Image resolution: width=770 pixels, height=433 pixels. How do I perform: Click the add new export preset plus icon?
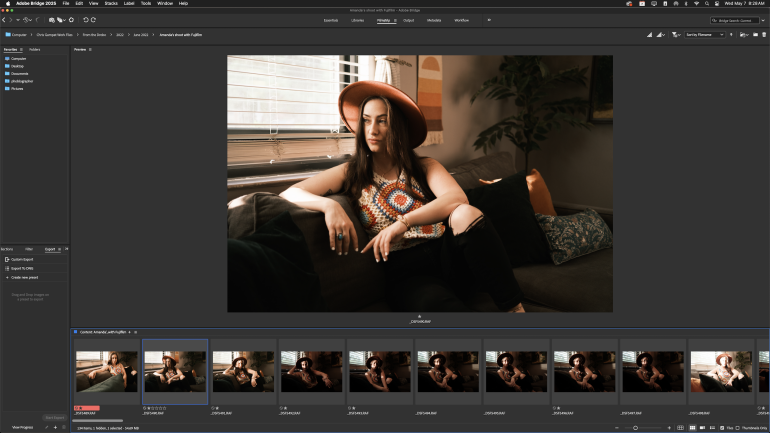[55, 427]
